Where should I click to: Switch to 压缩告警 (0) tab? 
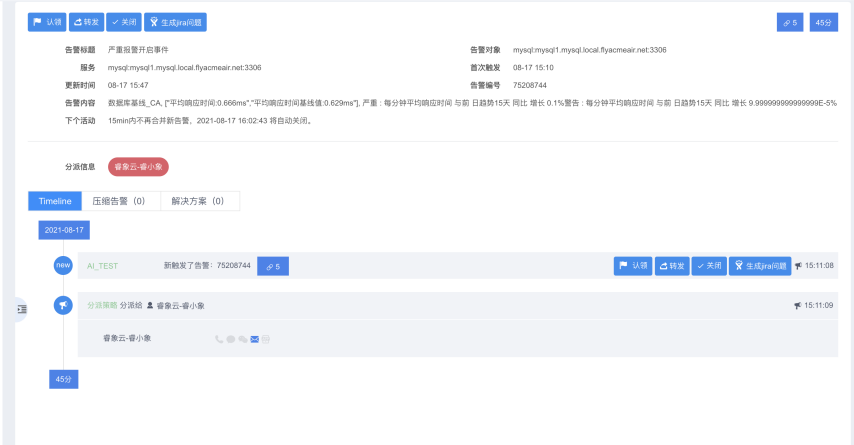coord(121,201)
